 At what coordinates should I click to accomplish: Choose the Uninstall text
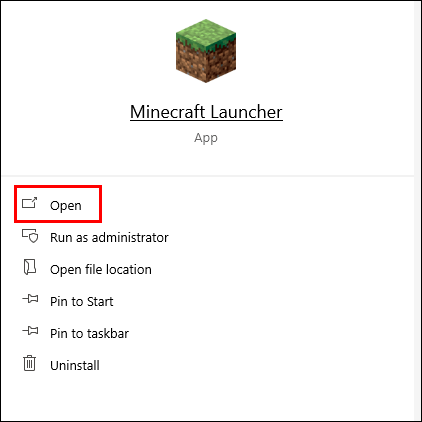(x=75, y=366)
